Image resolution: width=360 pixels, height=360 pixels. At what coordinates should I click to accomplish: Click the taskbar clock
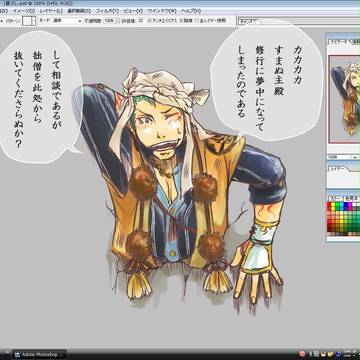click(351, 354)
